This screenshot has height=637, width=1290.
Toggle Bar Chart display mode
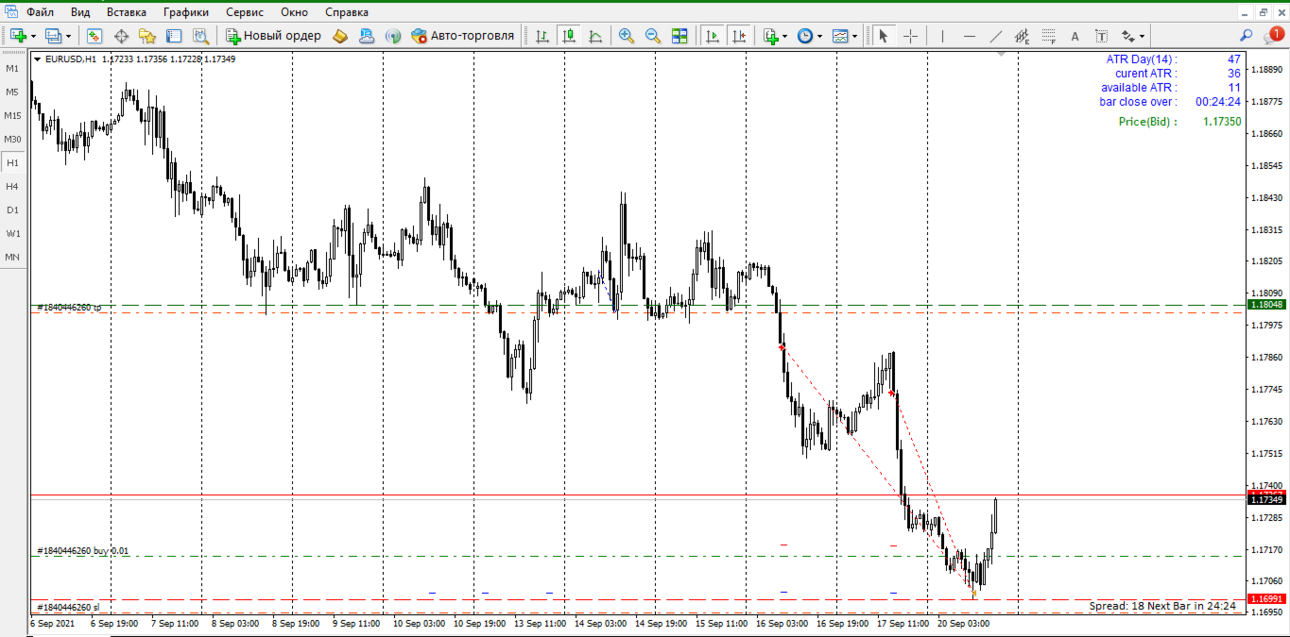(x=542, y=36)
